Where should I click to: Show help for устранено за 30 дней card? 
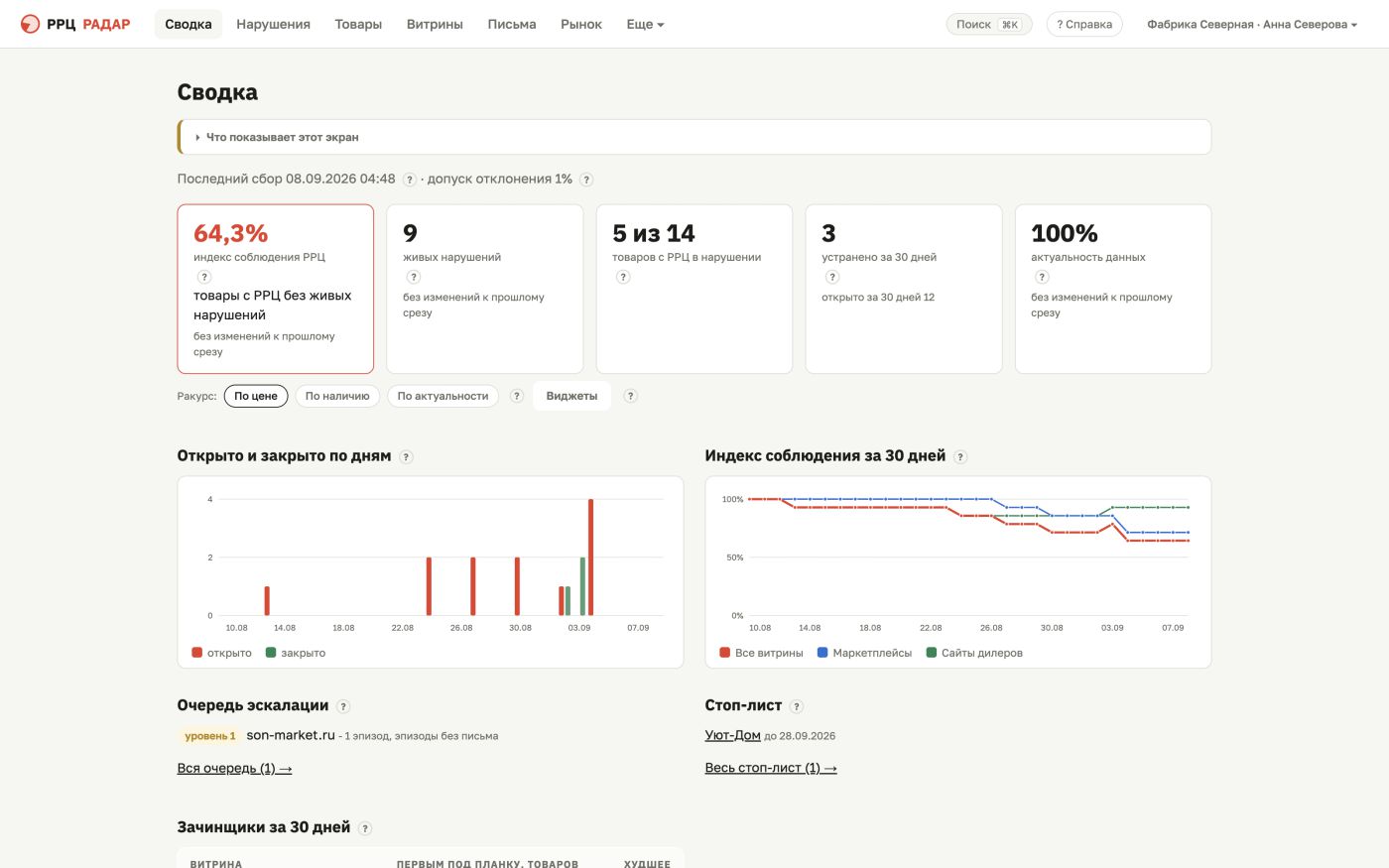tap(832, 277)
